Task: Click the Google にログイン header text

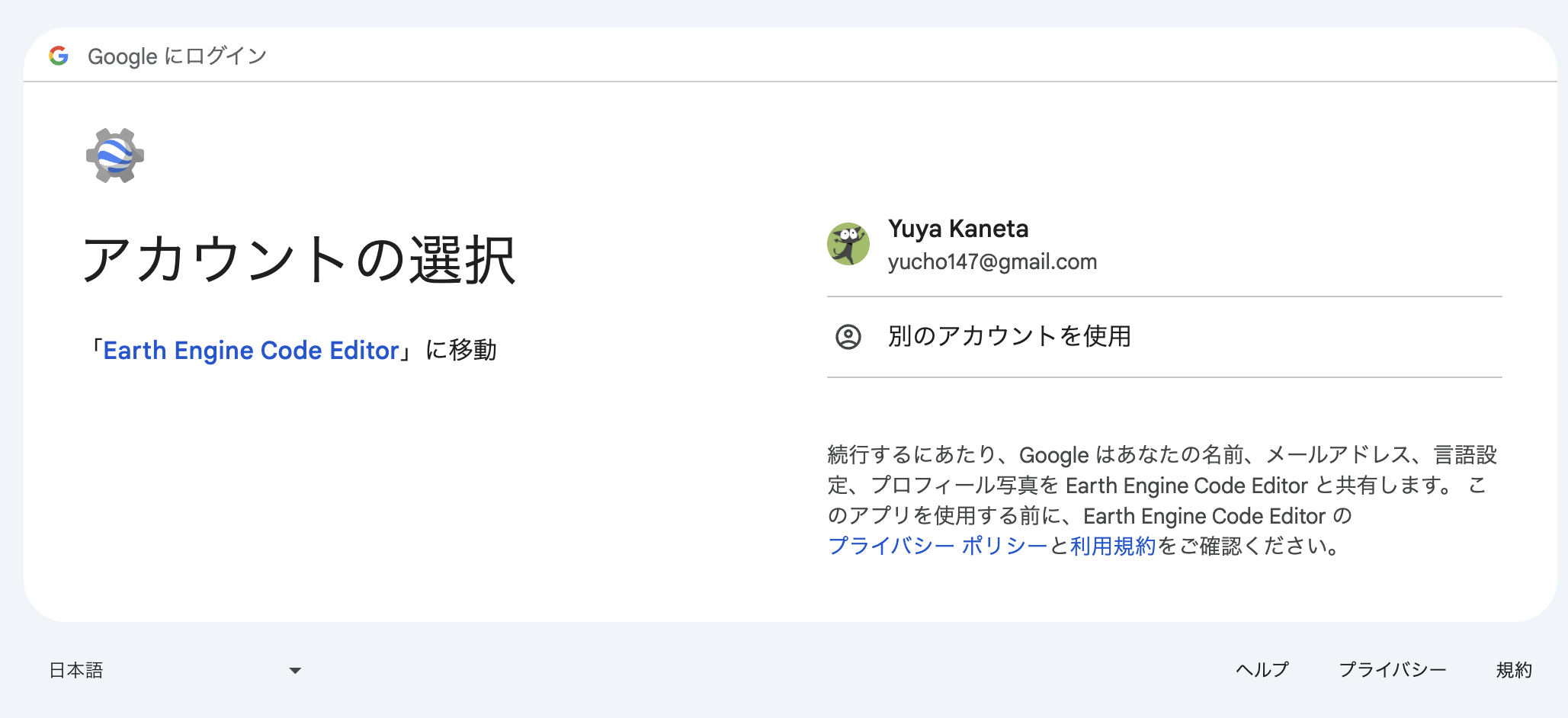Action: point(177,56)
